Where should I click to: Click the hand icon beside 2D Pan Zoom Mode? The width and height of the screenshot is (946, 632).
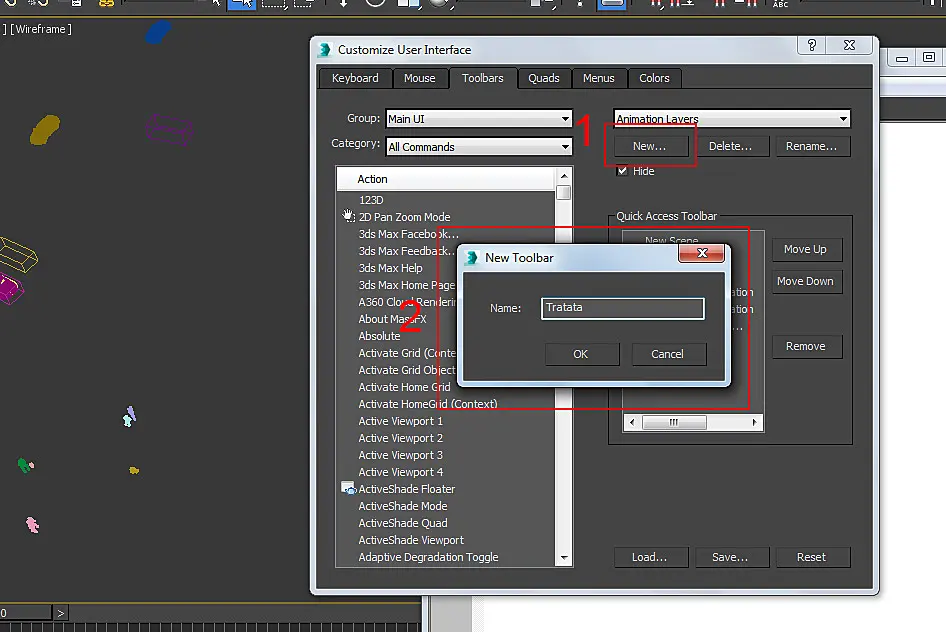tap(348, 215)
